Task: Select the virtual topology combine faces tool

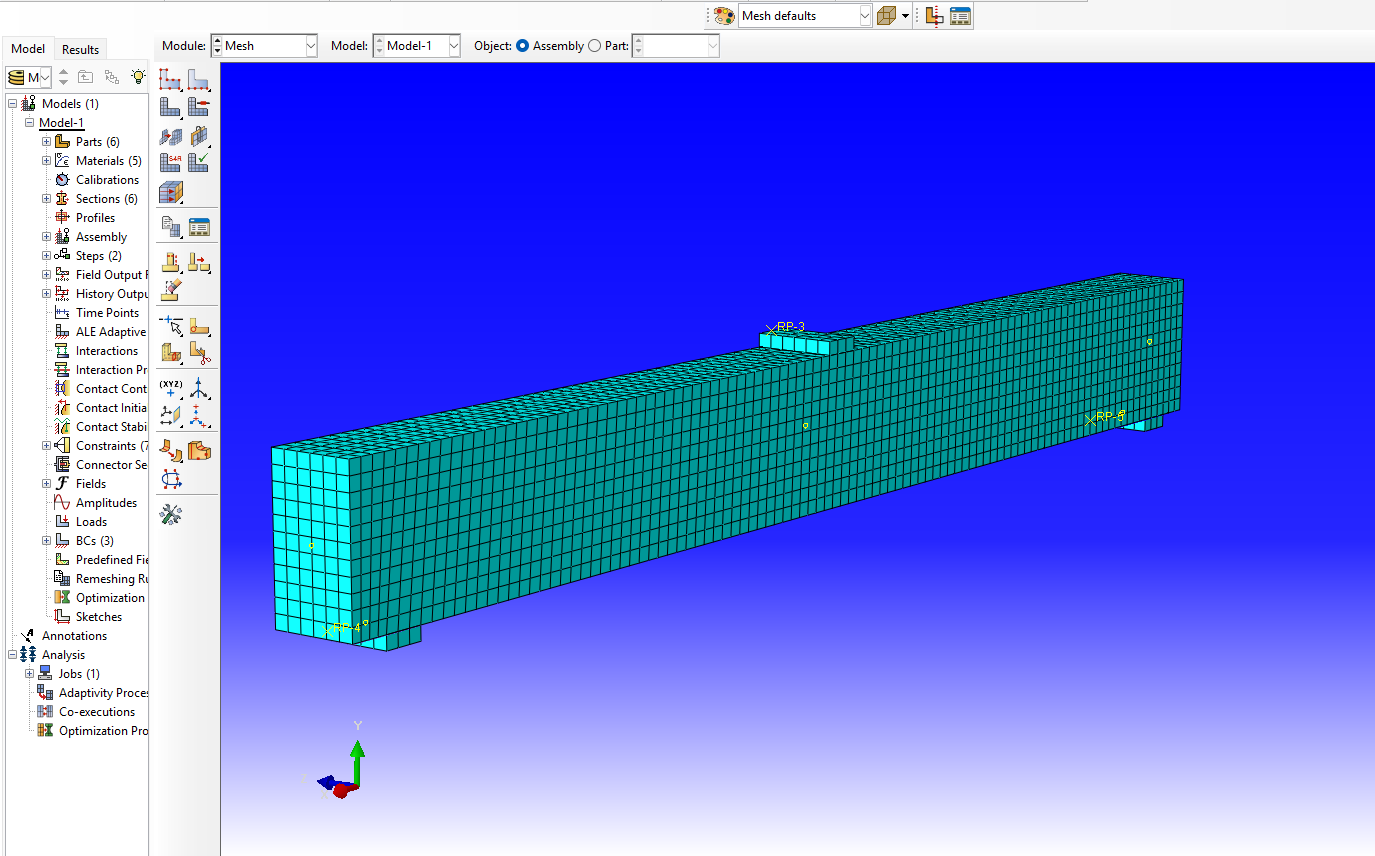Action: [171, 263]
